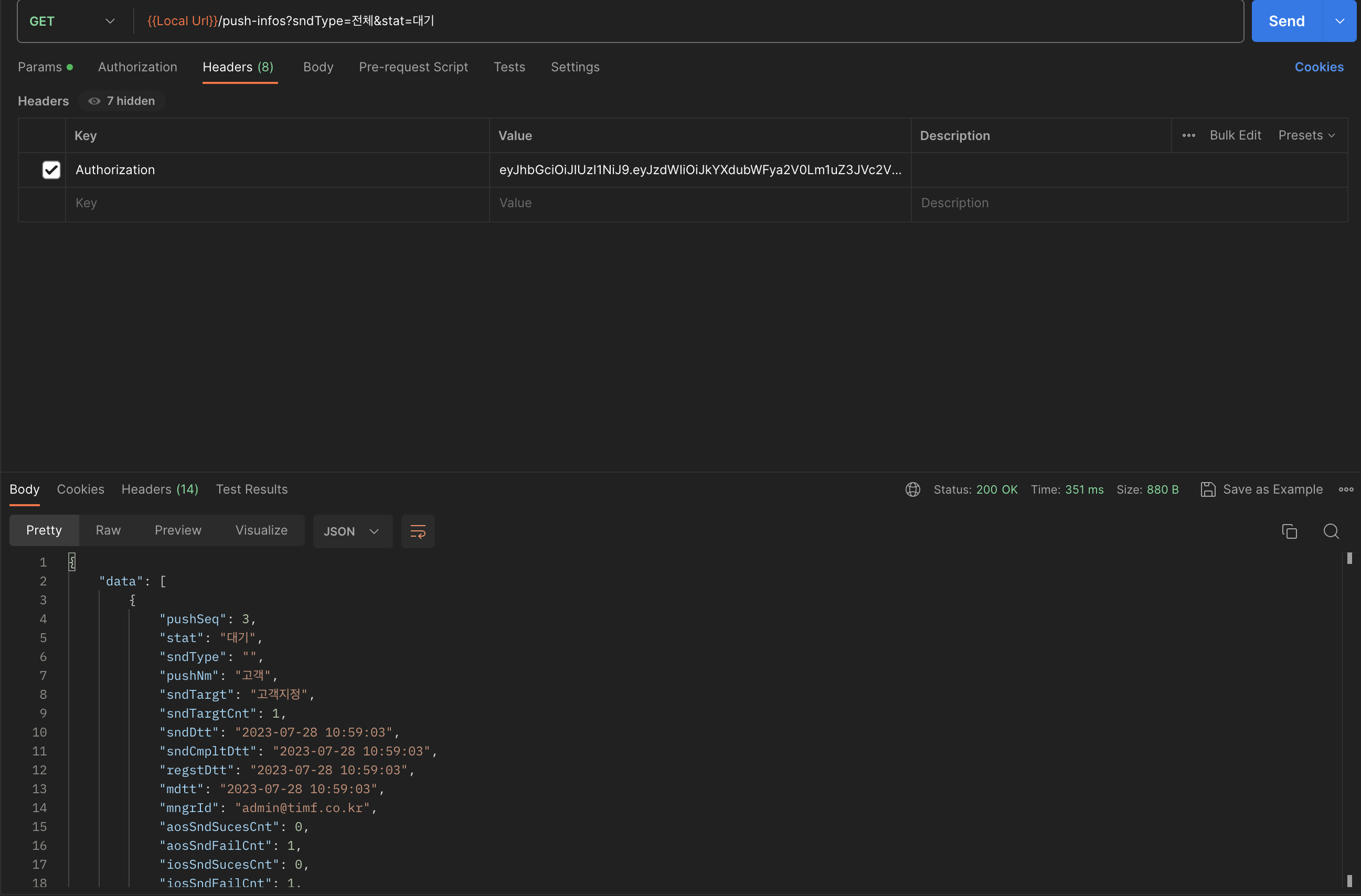Open the GET method dropdown

(x=72, y=21)
